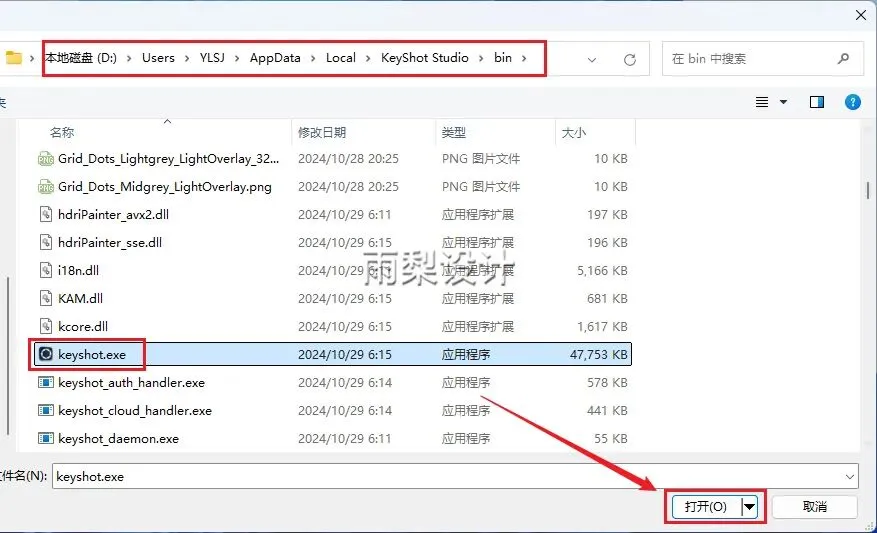Expand chevron after bin in path
877x533 pixels.
tap(524, 58)
